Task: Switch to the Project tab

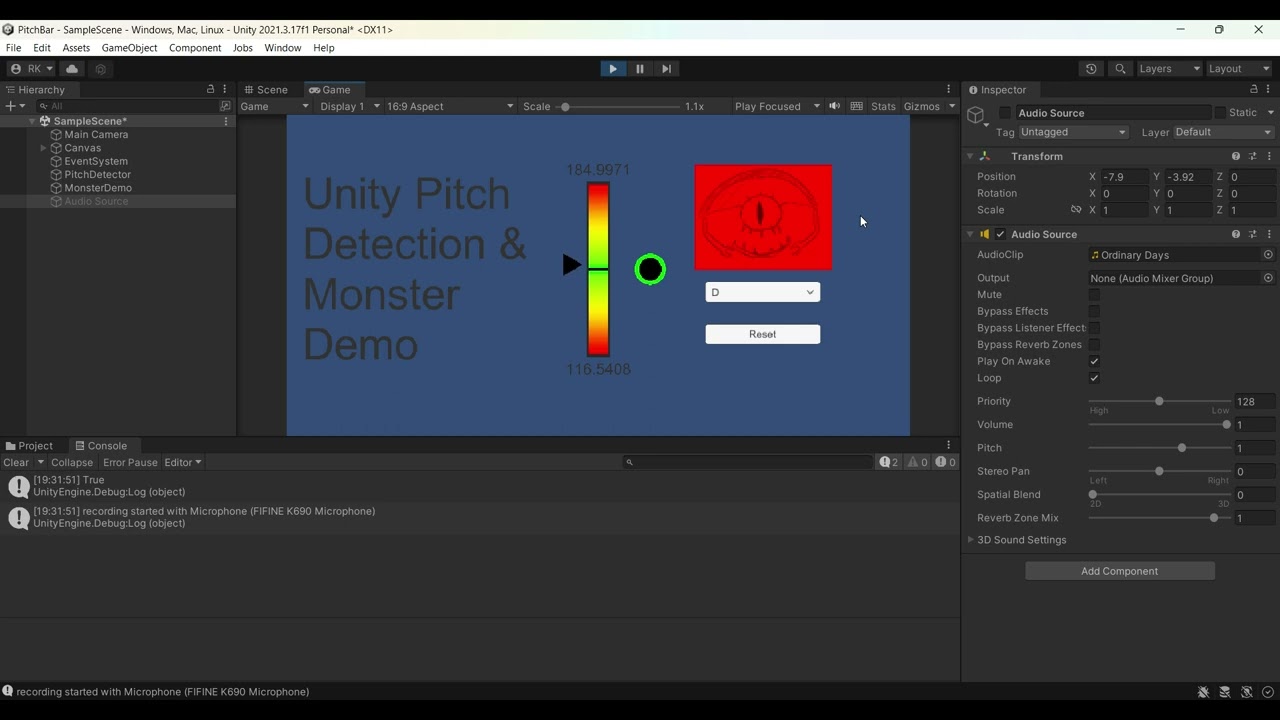Action: coord(29,446)
